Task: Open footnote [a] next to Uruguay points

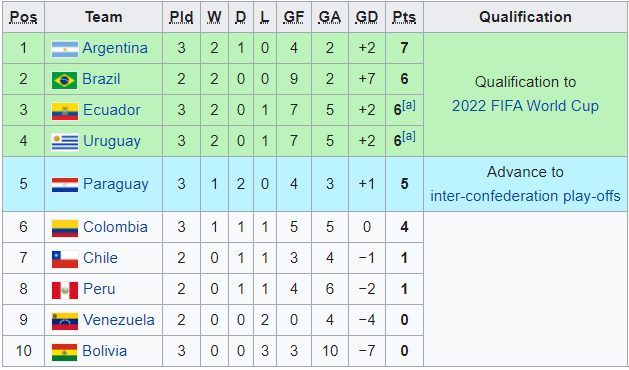Action: (x=409, y=136)
